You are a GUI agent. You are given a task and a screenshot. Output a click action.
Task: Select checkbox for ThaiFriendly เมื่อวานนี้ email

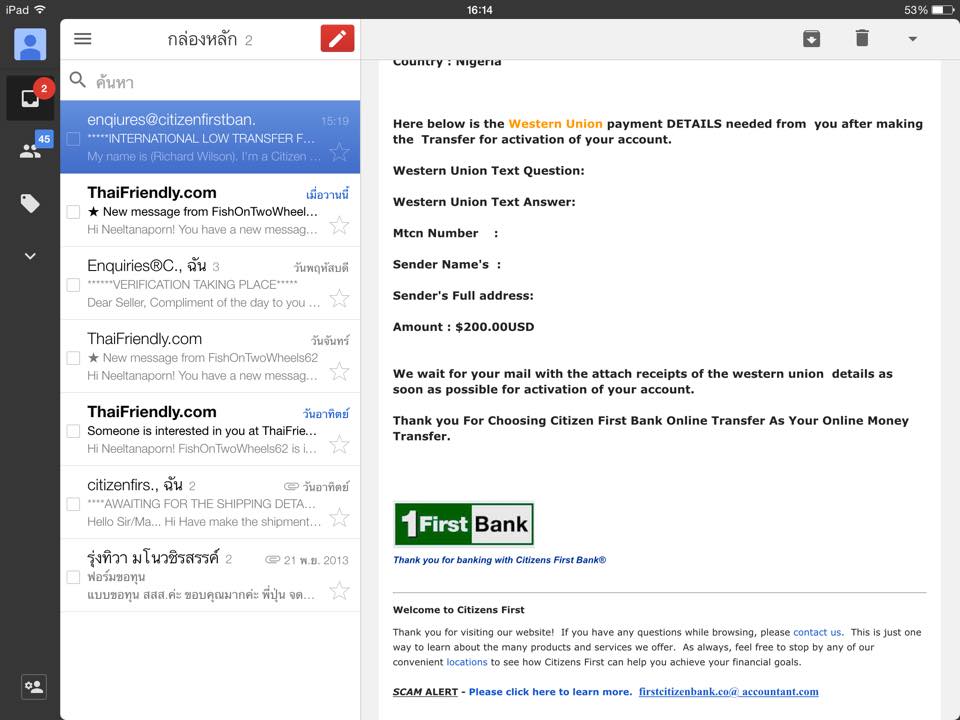pos(73,212)
